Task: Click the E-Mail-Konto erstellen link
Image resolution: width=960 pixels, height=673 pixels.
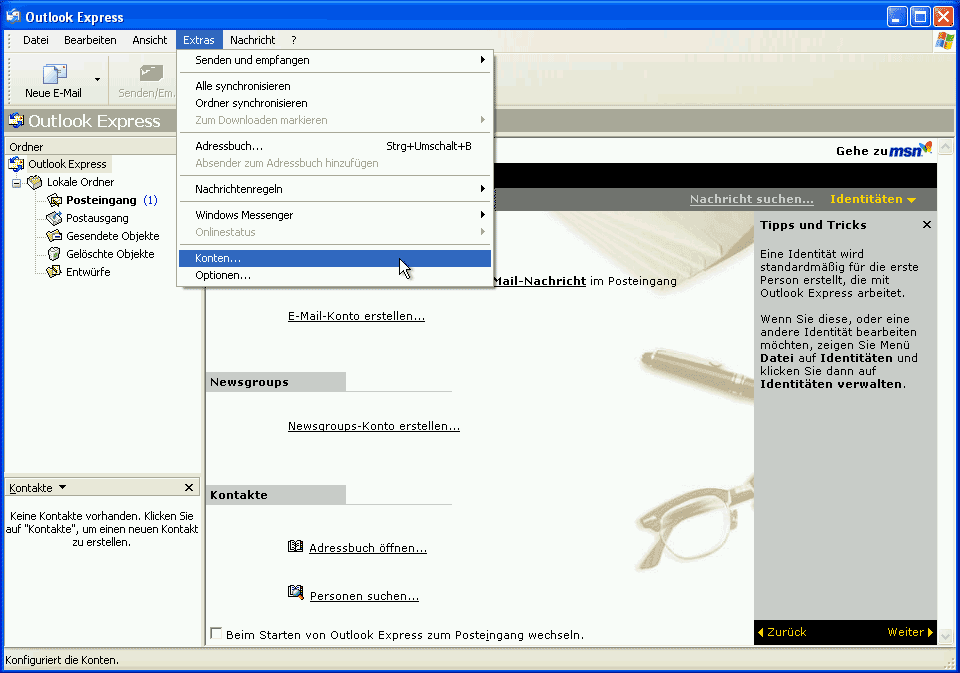Action: point(355,316)
